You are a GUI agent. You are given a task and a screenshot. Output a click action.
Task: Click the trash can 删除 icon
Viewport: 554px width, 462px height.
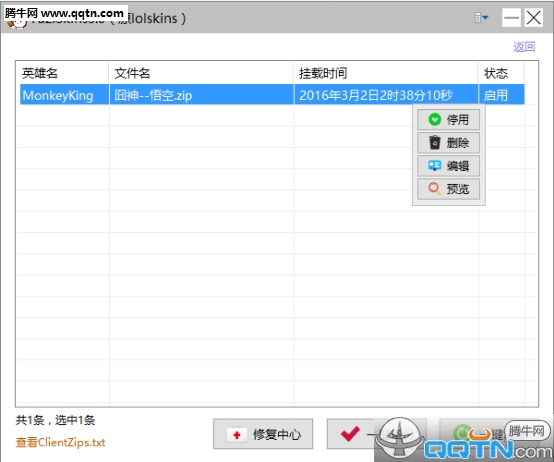point(435,142)
